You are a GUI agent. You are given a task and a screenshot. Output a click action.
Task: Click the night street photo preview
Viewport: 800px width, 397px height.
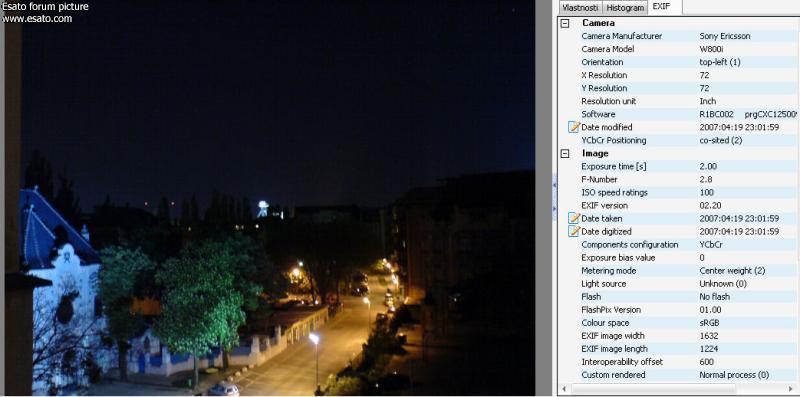(270, 198)
